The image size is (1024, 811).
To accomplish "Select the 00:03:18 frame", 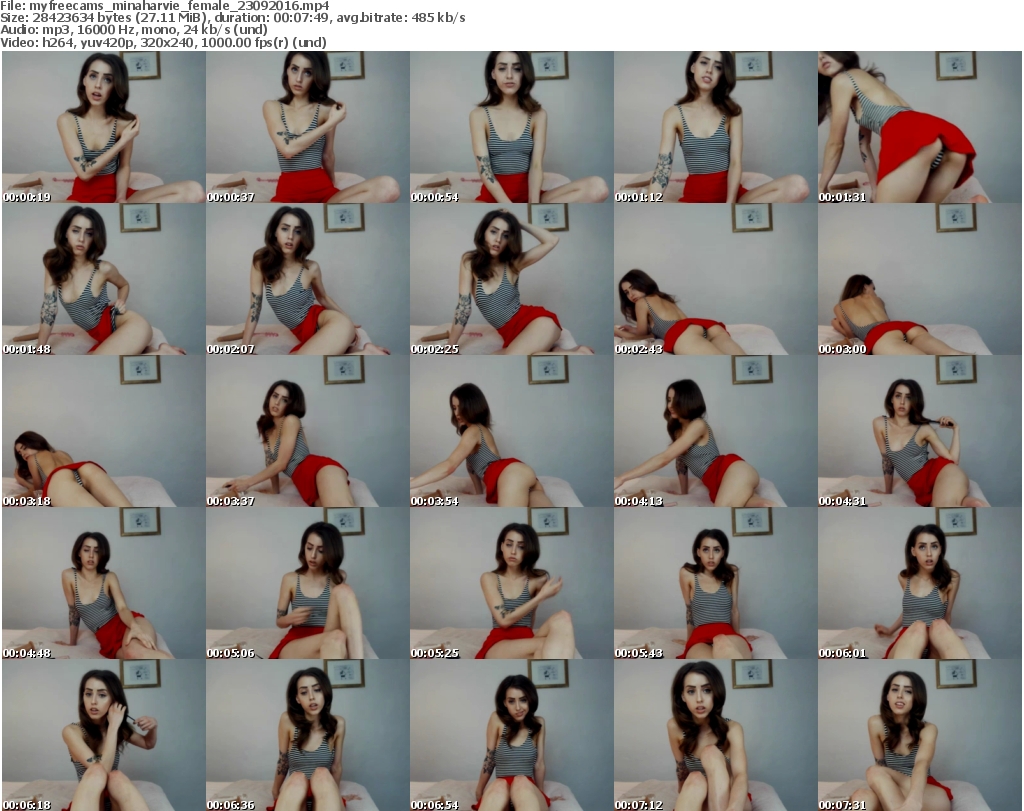I will tap(104, 432).
